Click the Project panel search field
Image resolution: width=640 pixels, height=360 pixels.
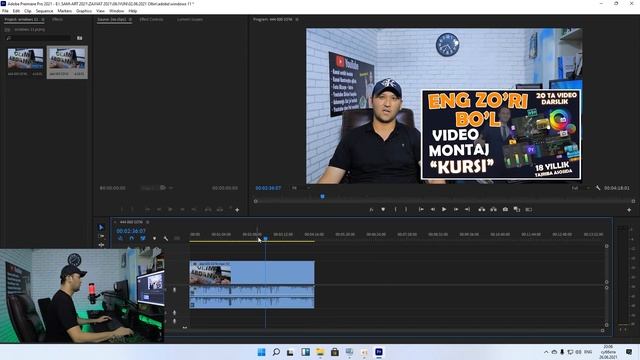[39, 38]
